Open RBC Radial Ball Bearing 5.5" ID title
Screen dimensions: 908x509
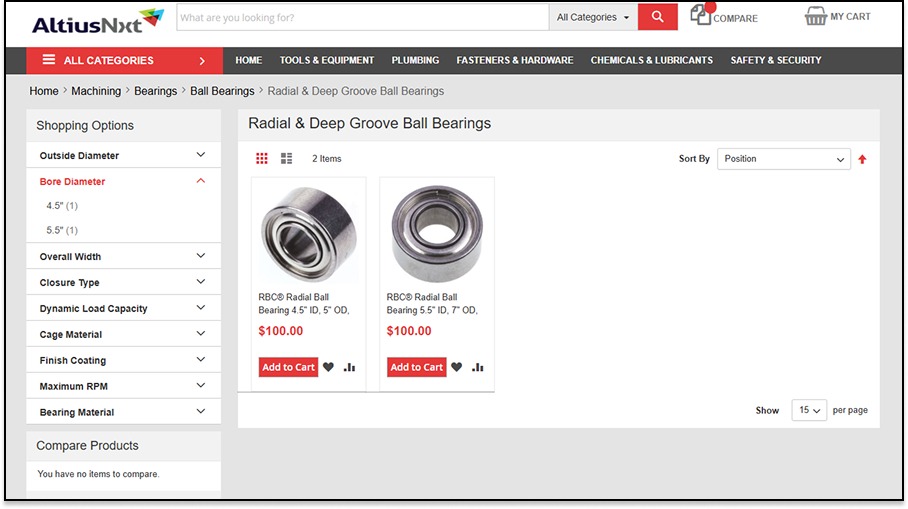tap(432, 303)
